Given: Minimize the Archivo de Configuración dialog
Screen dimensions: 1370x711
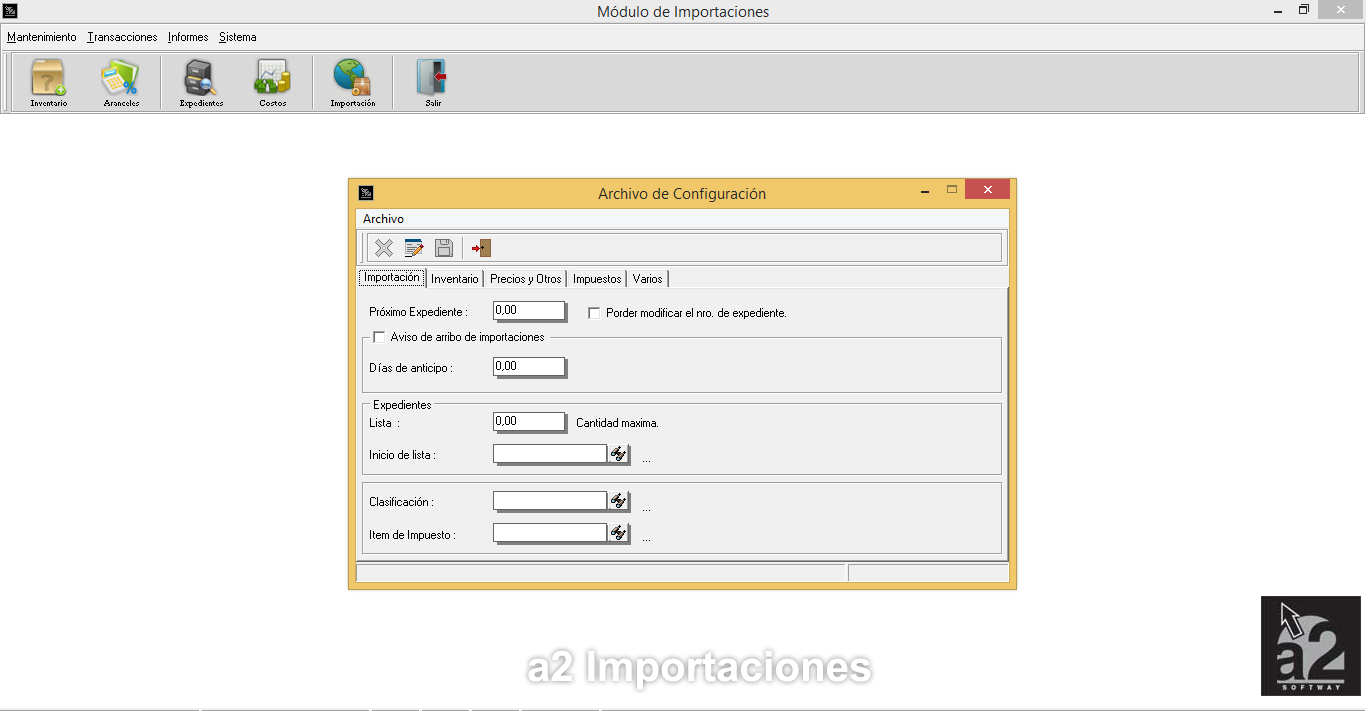Looking at the screenshot, I should tap(924, 190).
